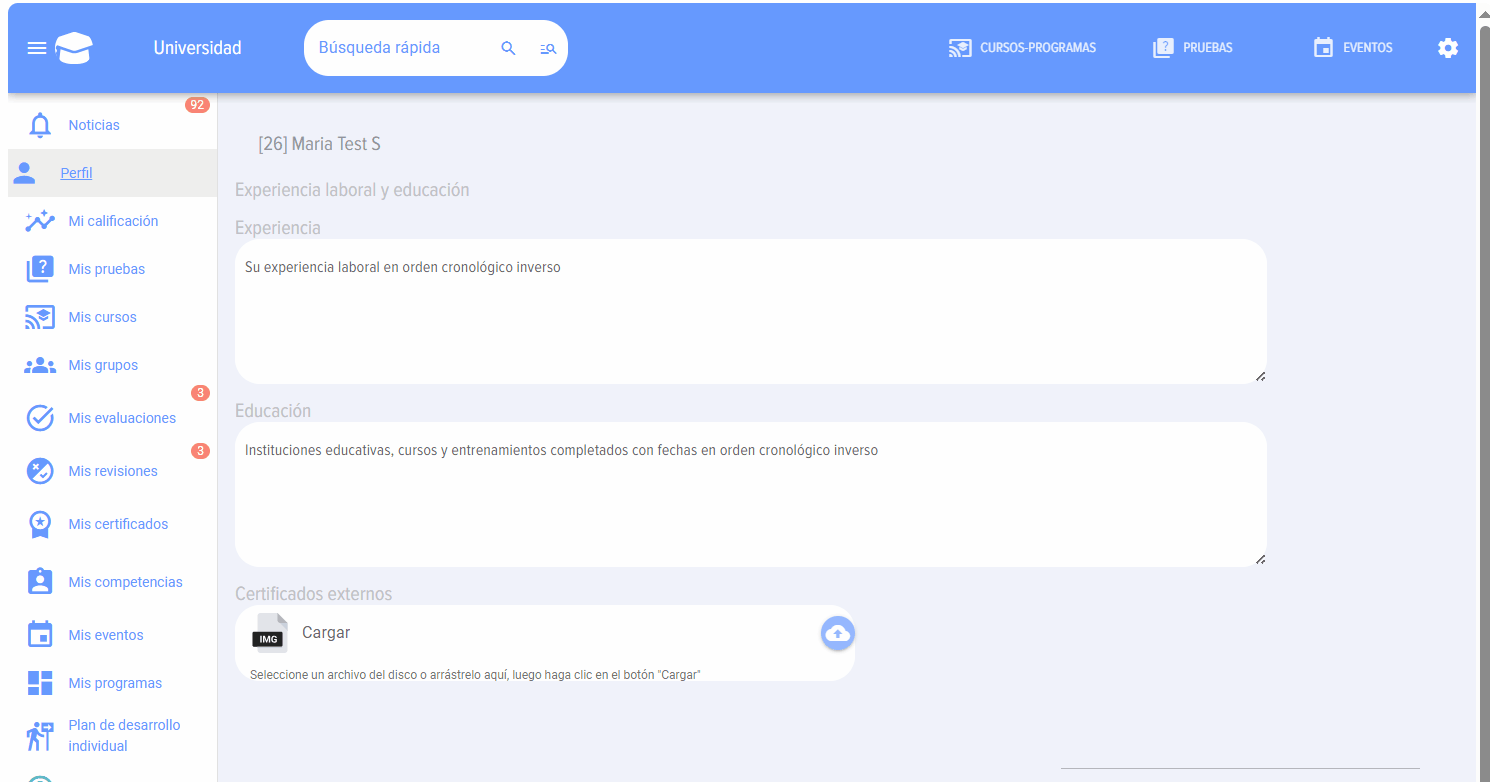Open the hamburger menu icon
The height and width of the screenshot is (782, 1490).
tap(37, 48)
